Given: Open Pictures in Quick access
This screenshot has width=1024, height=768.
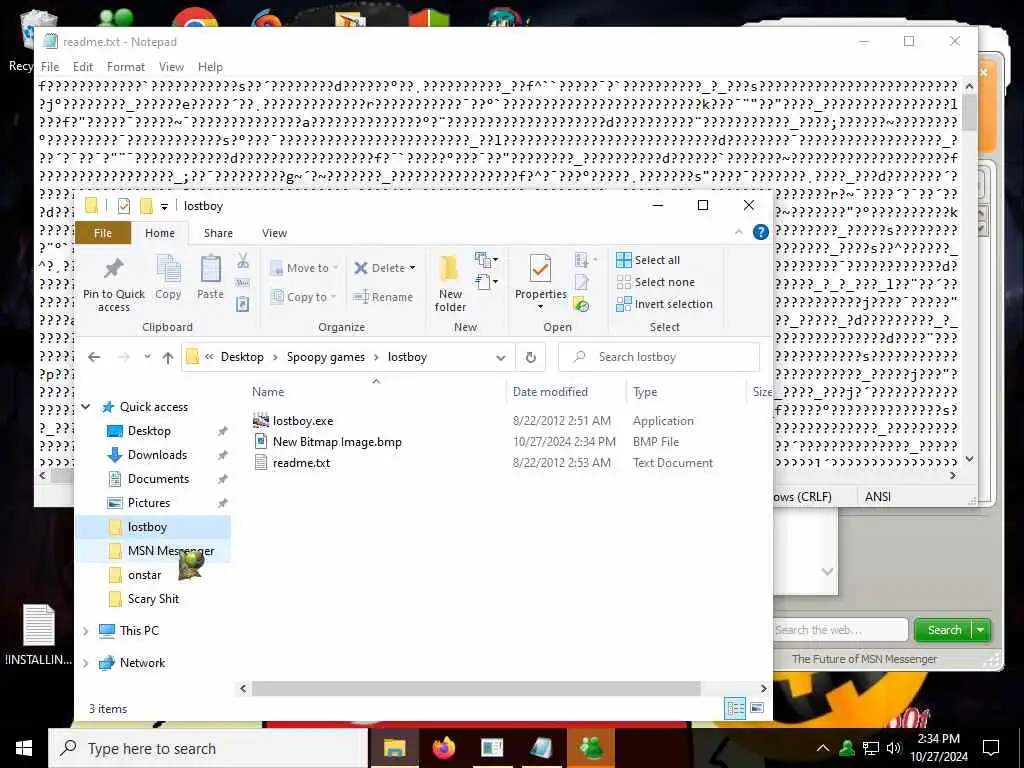Looking at the screenshot, I should coord(149,503).
